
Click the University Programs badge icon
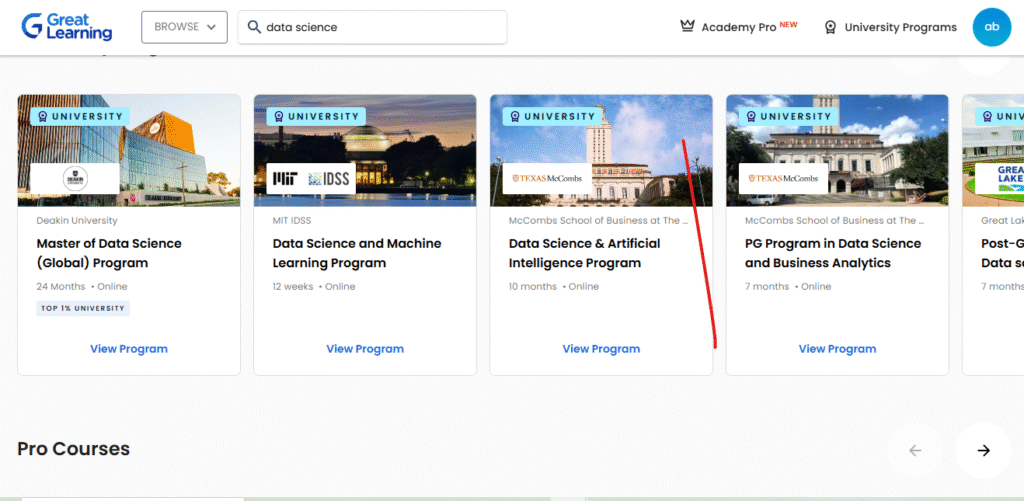[x=830, y=27]
